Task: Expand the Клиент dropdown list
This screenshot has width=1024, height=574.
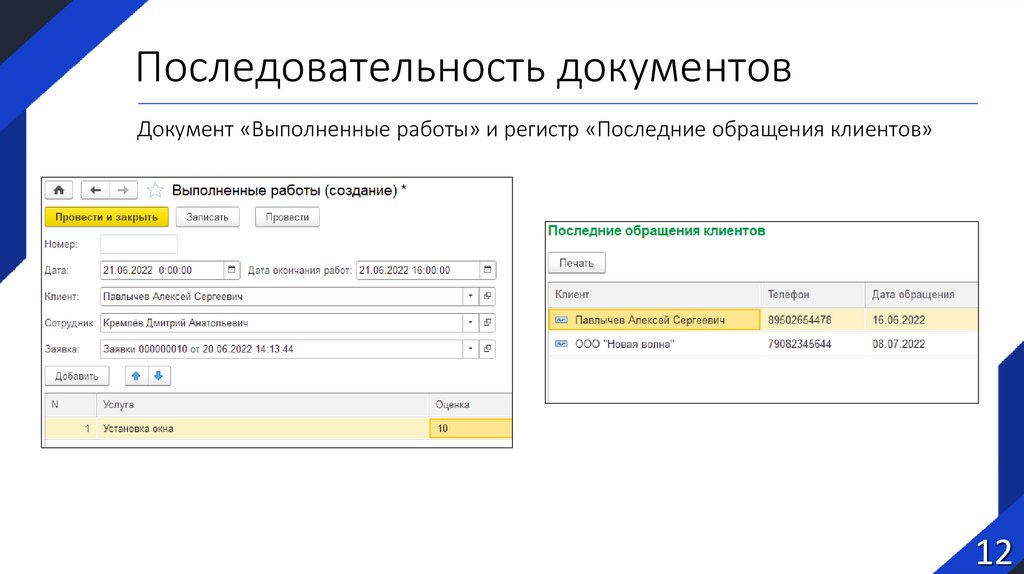Action: tap(471, 296)
